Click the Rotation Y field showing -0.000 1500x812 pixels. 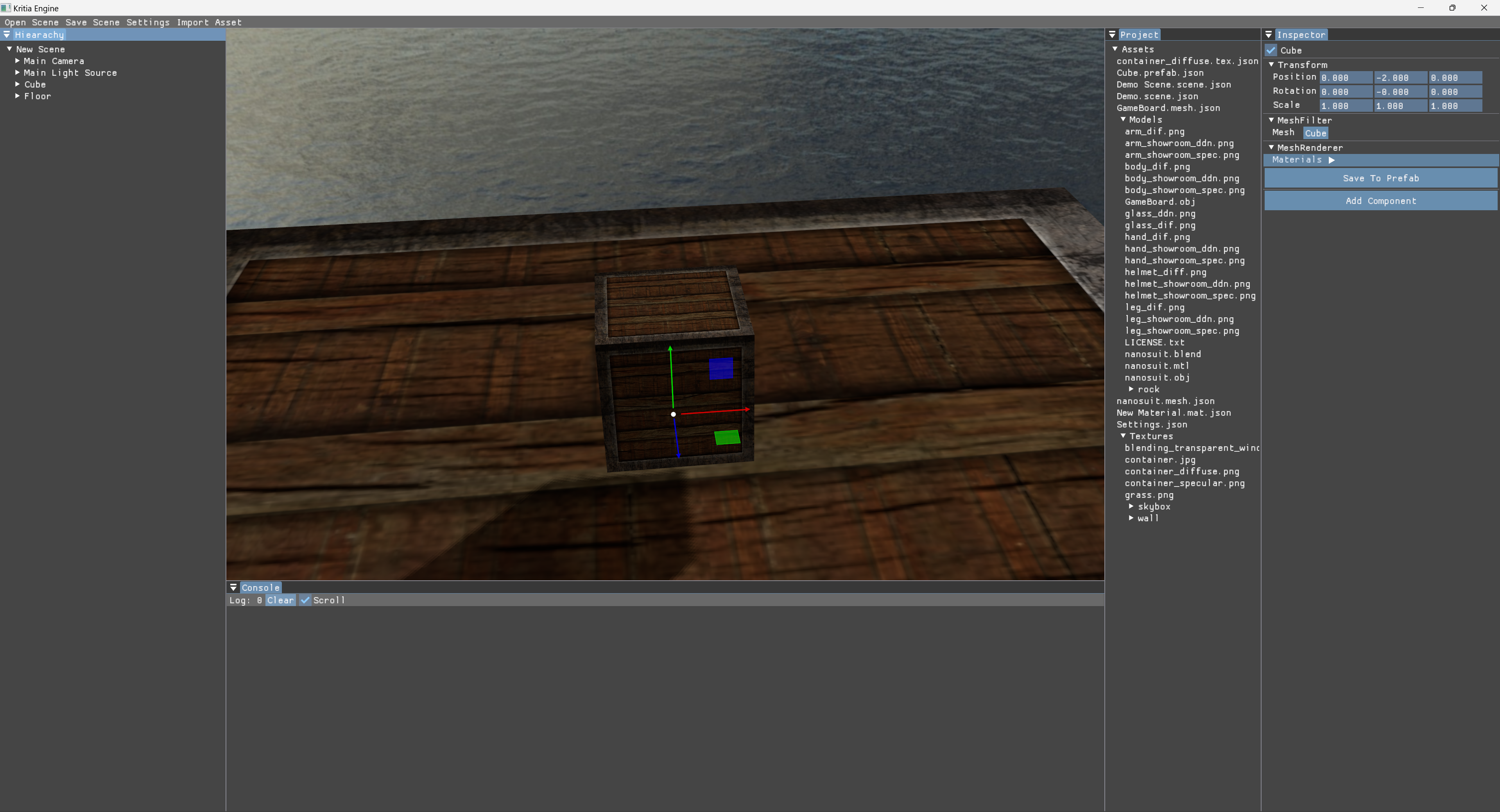tap(1400, 92)
